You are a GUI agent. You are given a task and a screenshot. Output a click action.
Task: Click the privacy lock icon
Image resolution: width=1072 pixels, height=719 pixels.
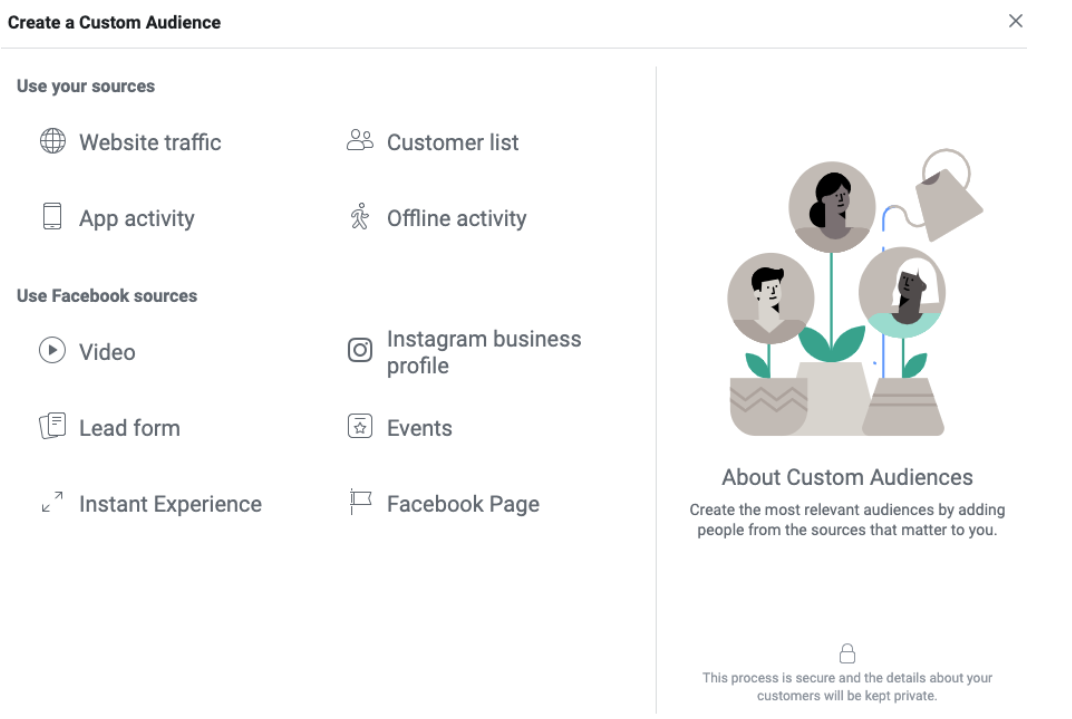(x=847, y=652)
